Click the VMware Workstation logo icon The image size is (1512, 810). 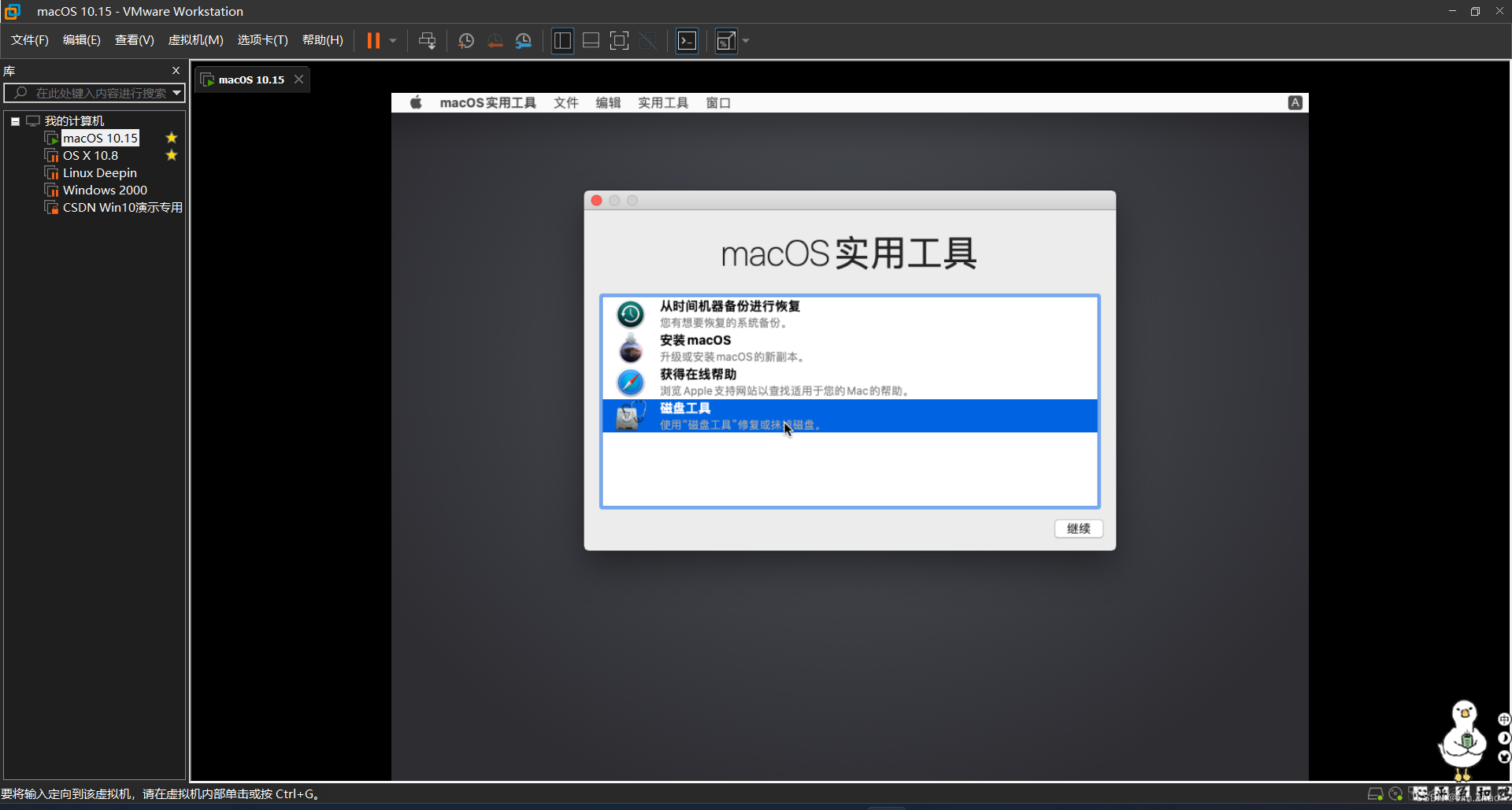(x=12, y=11)
